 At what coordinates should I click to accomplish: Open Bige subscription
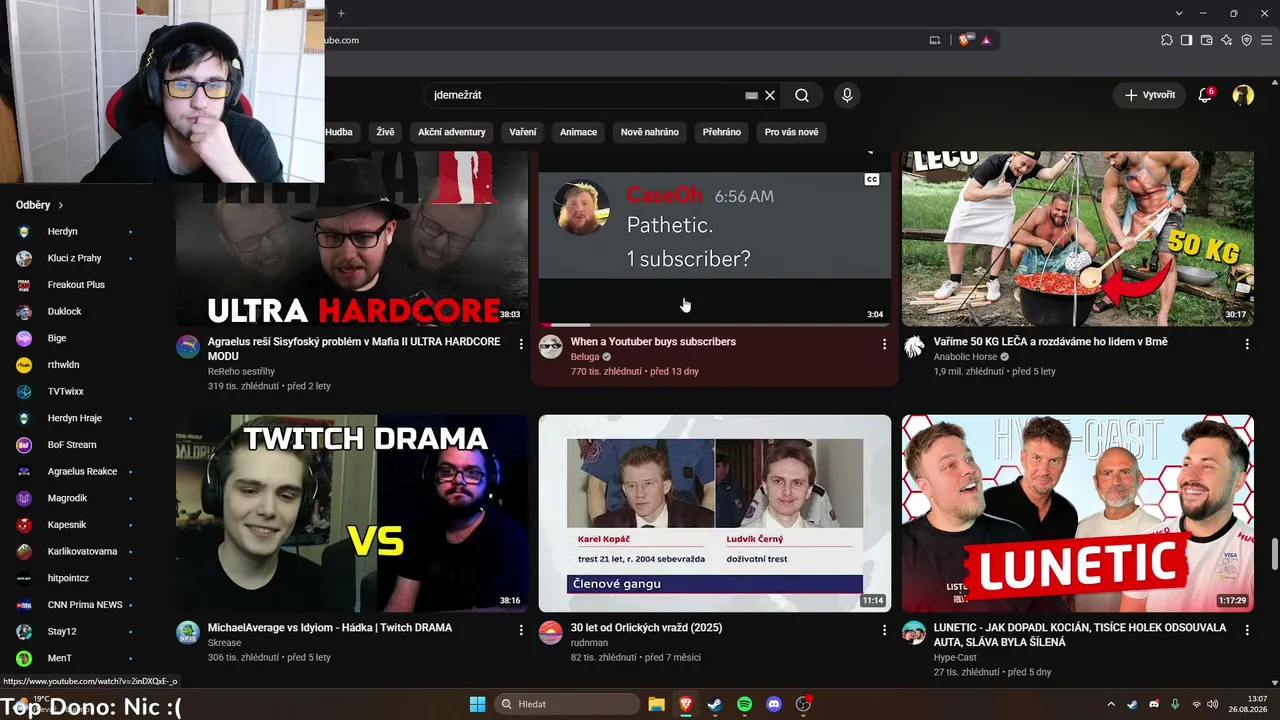click(75, 338)
